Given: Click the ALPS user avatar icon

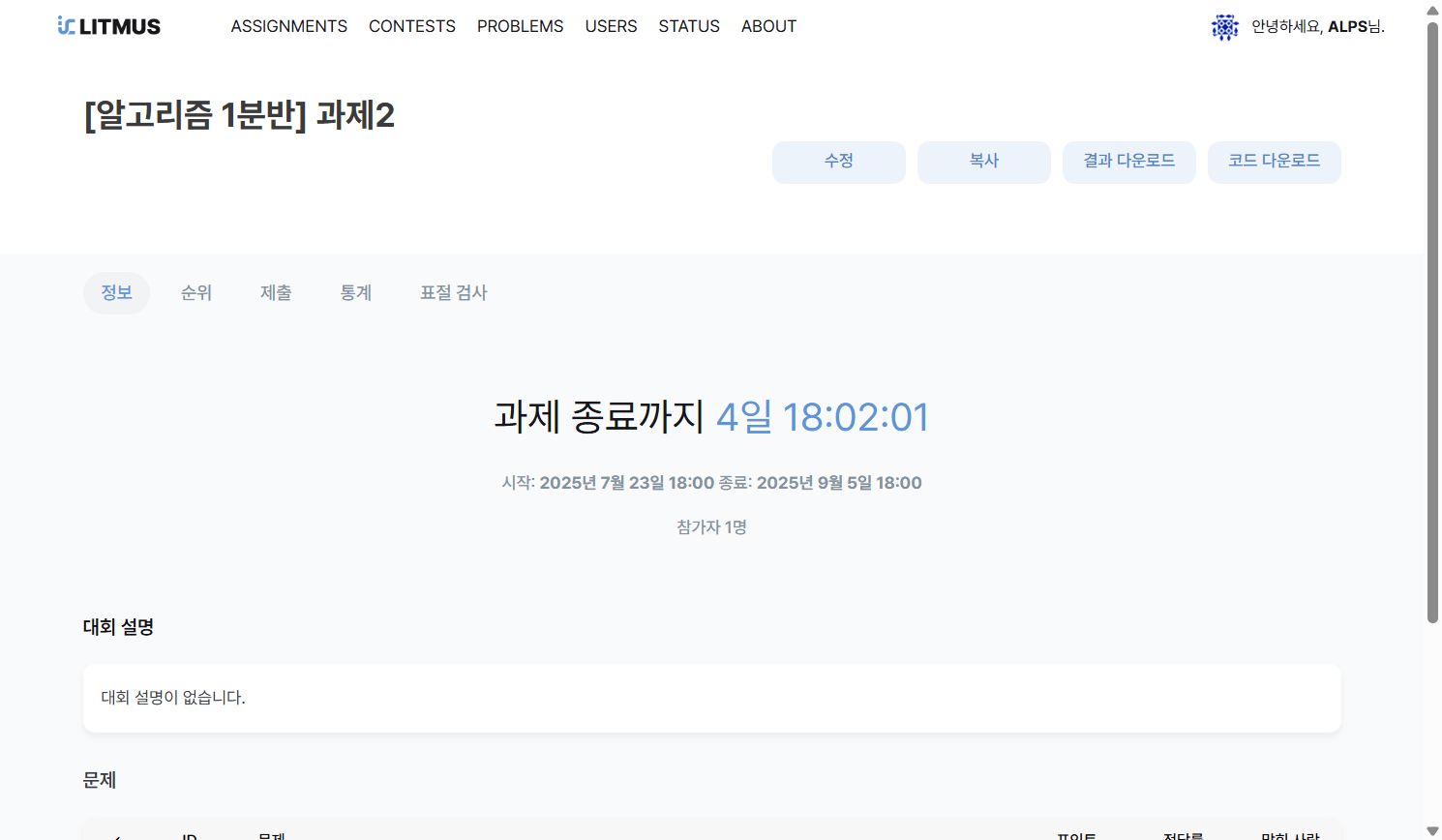Looking at the screenshot, I should click(x=1224, y=27).
